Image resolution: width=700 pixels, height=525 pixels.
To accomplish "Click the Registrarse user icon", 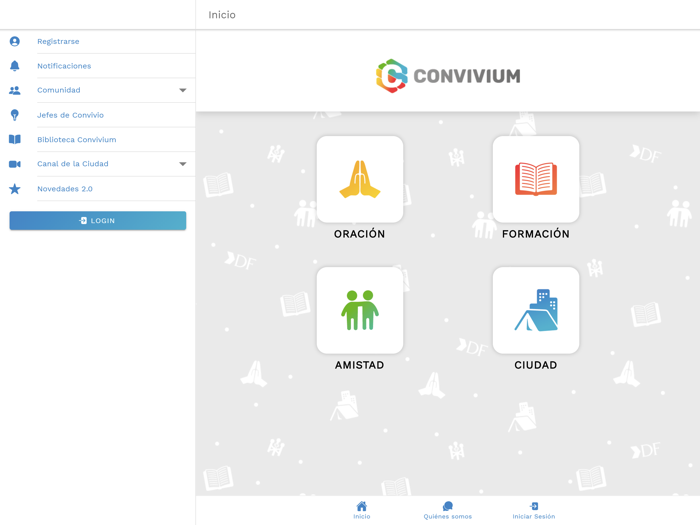I will tap(15, 42).
